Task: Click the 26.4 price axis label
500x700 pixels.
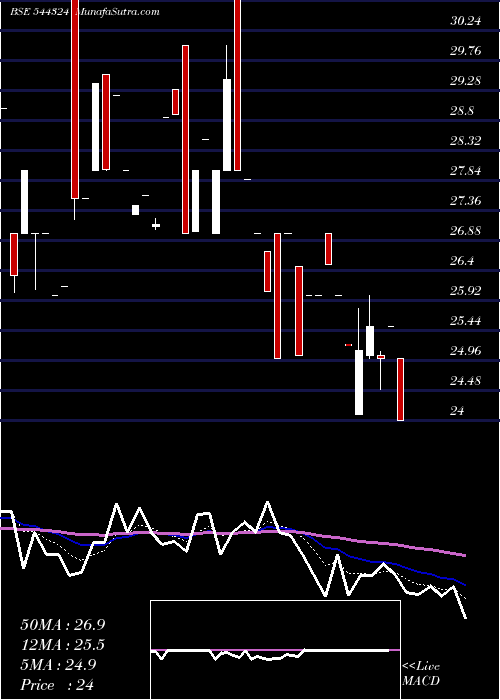Action: [462, 261]
